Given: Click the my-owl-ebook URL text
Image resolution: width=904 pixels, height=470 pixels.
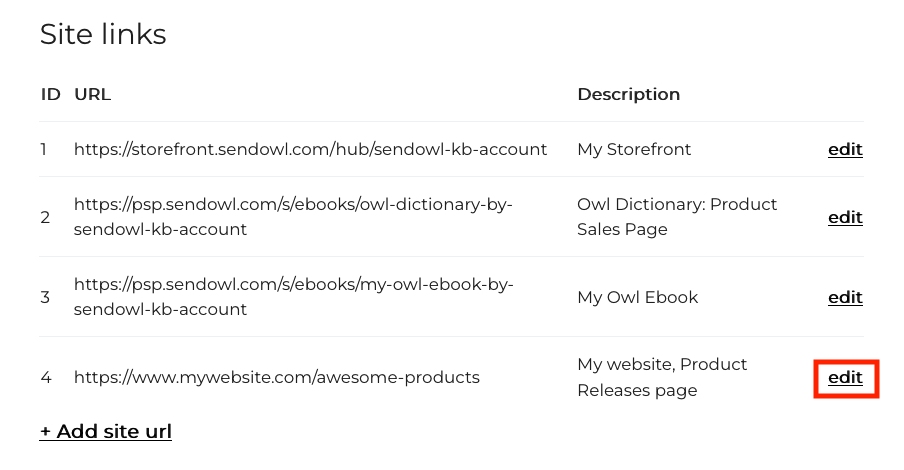Looking at the screenshot, I should point(293,297).
